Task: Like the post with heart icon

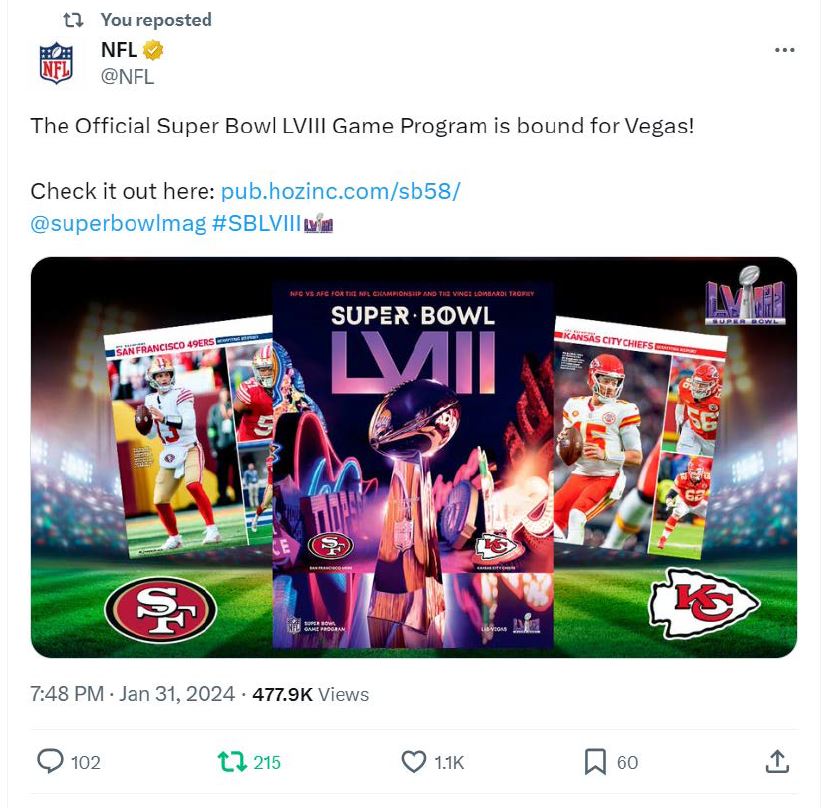Action: tap(413, 761)
